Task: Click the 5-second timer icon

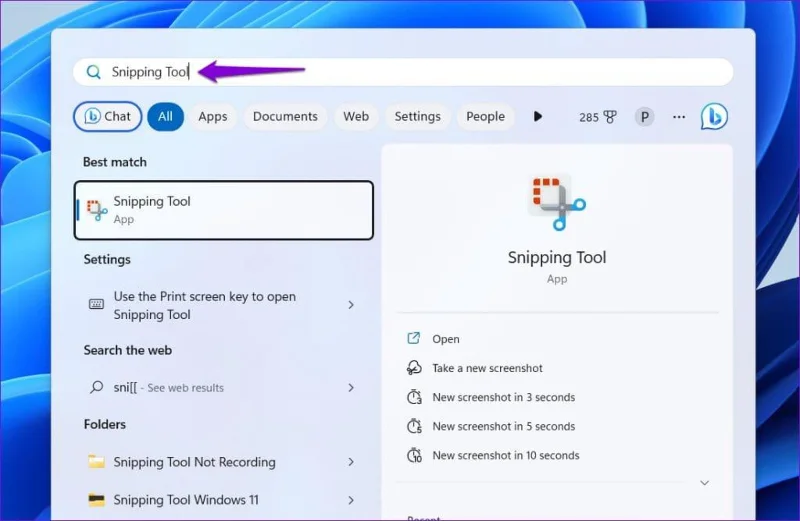Action: (x=414, y=426)
